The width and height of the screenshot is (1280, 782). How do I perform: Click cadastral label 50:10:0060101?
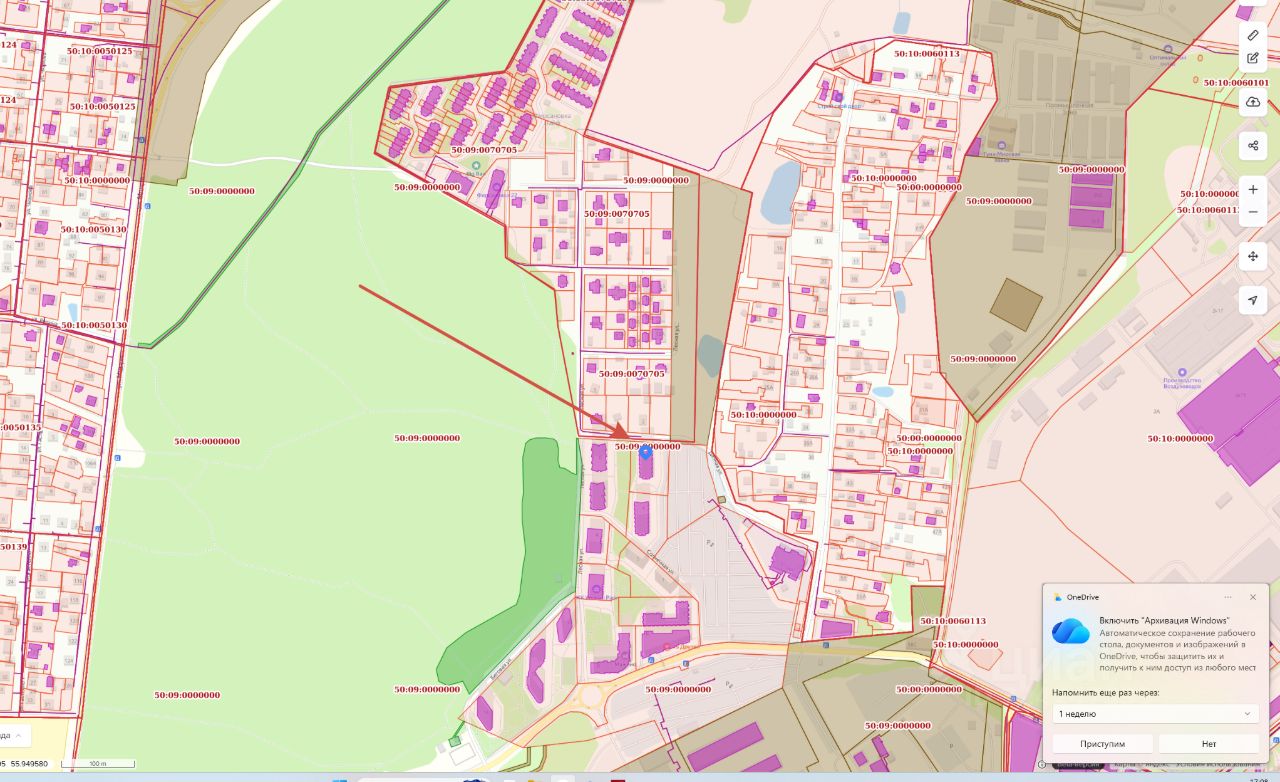(1236, 83)
